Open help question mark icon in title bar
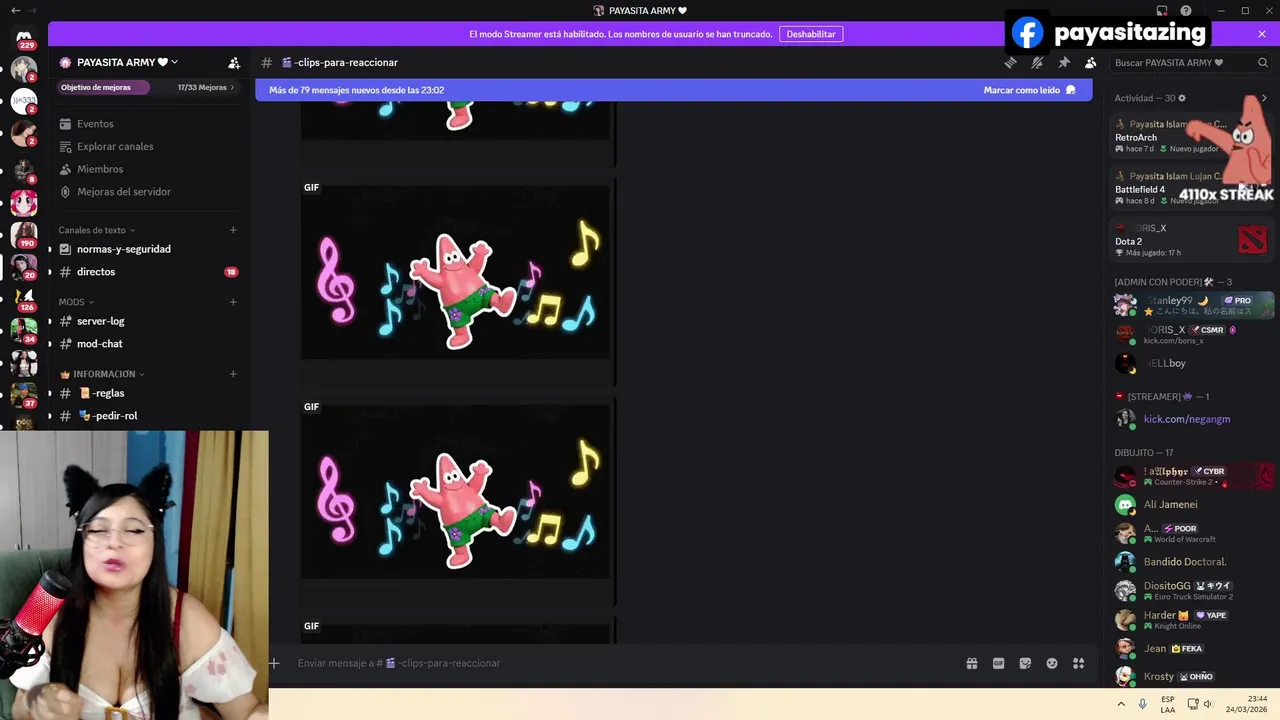Screen dimensions: 1280x720 point(1186,10)
